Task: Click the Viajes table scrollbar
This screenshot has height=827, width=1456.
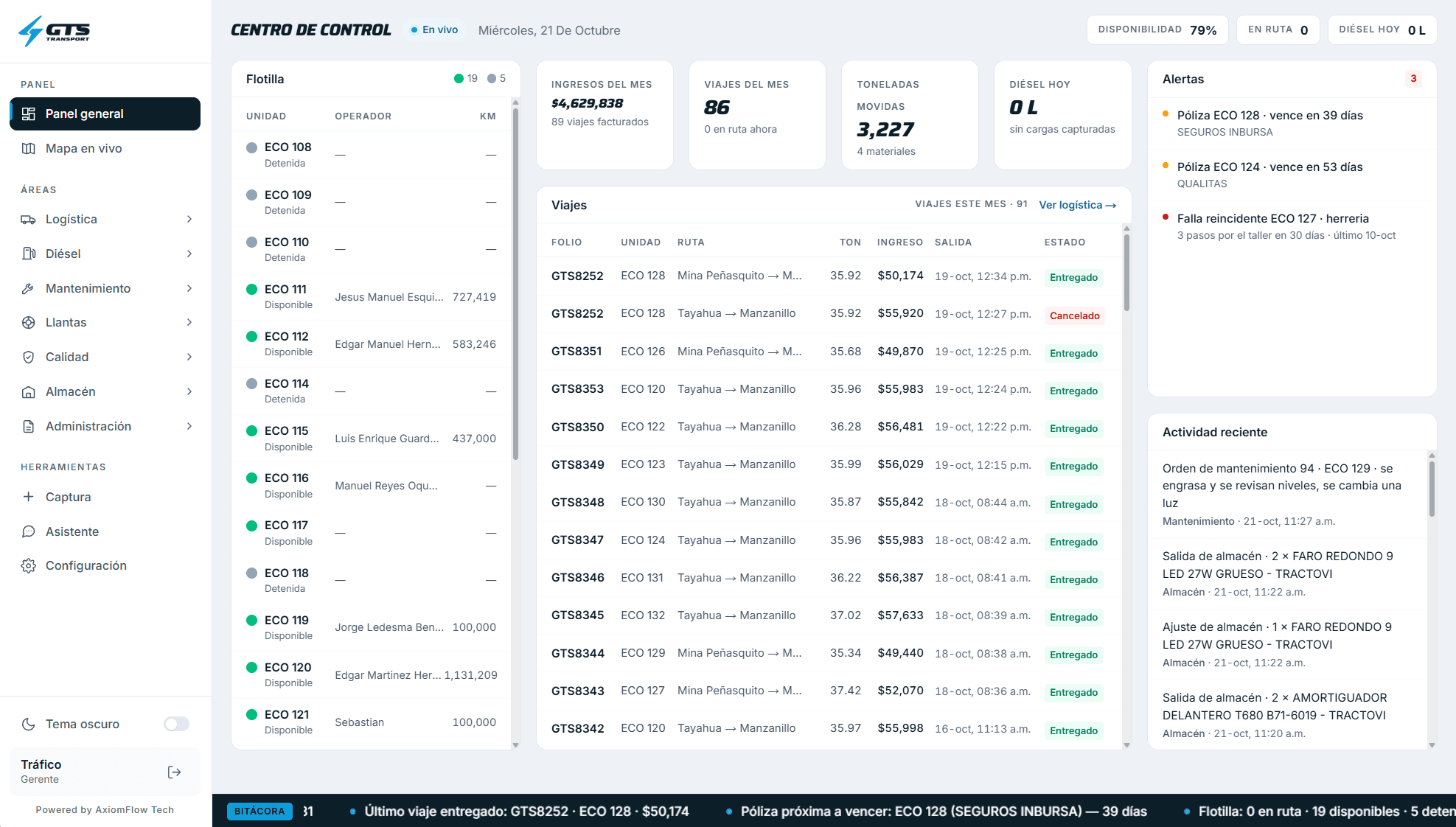Action: pos(1126,273)
